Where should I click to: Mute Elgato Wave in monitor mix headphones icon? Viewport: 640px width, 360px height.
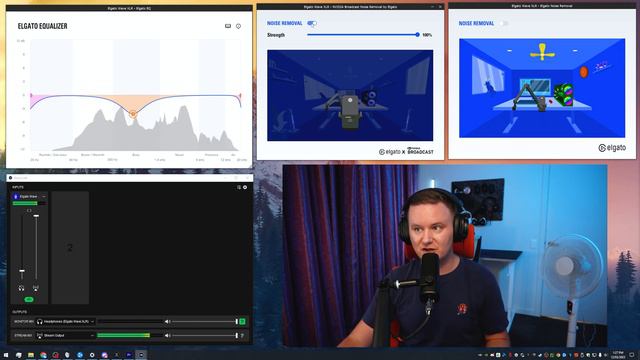(x=21, y=288)
